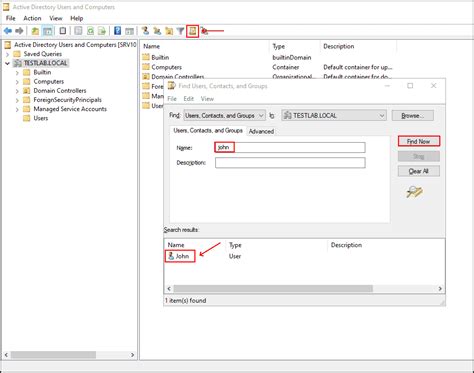Click the Description input field

click(x=290, y=163)
